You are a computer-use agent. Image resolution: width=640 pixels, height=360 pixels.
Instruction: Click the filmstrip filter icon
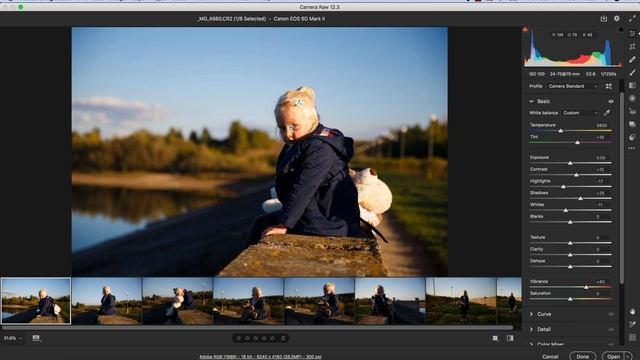point(36,338)
